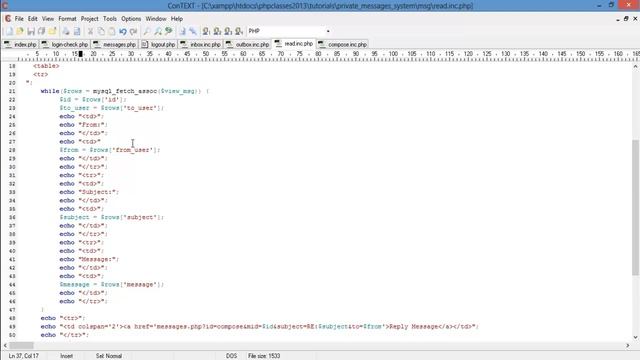The height and width of the screenshot is (360, 640).
Task: Switch to logout.php tab
Action: (158, 44)
